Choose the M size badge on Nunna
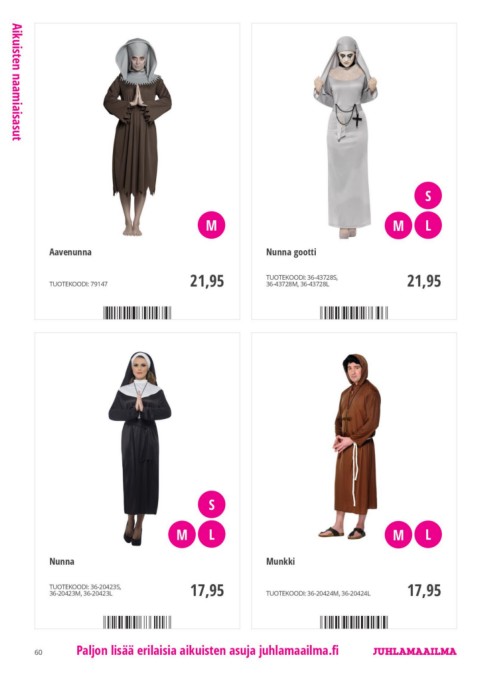Screen dimensions: 480x679 [182, 534]
